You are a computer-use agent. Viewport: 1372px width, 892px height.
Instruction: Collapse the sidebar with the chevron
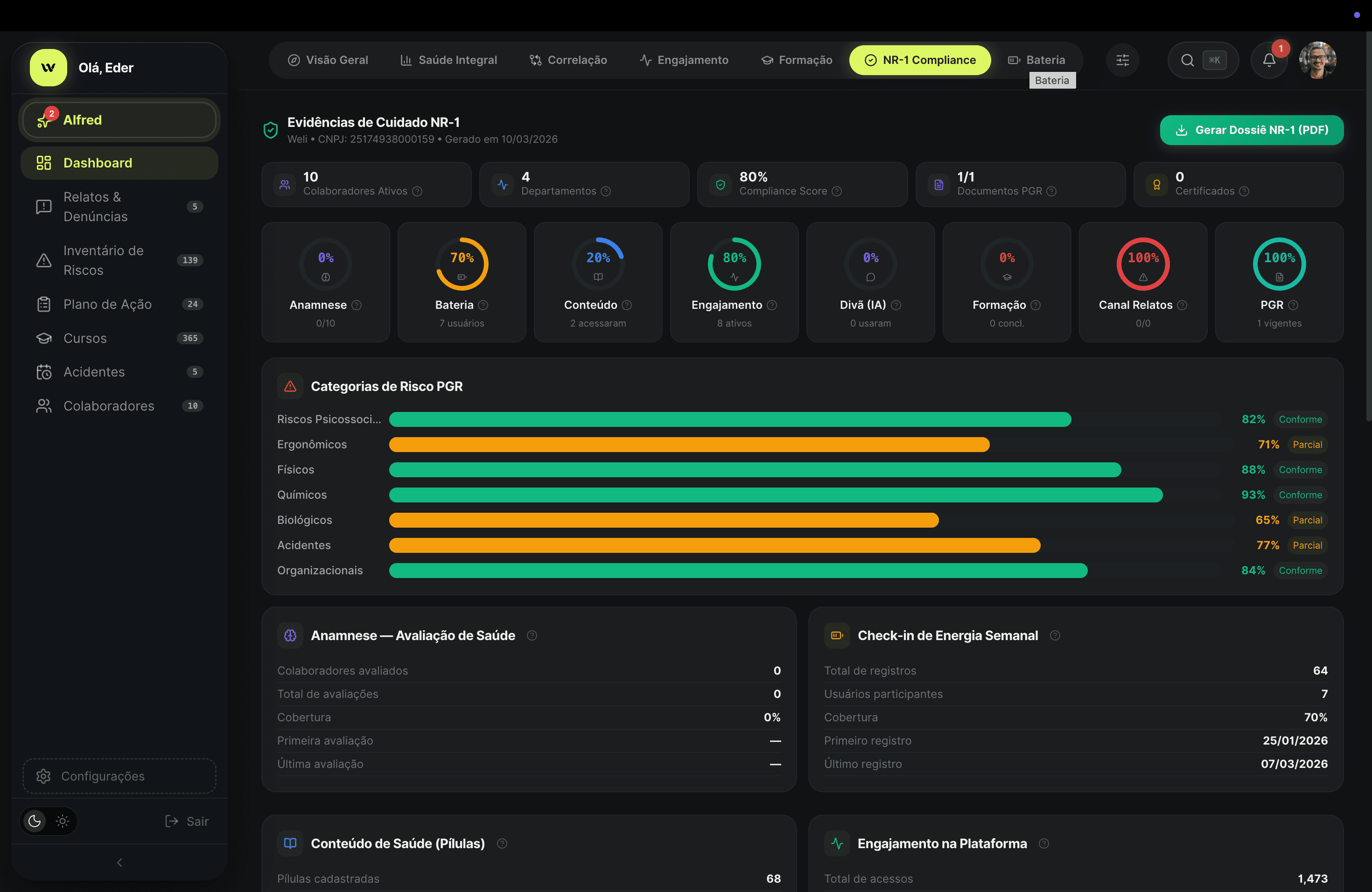[119, 862]
